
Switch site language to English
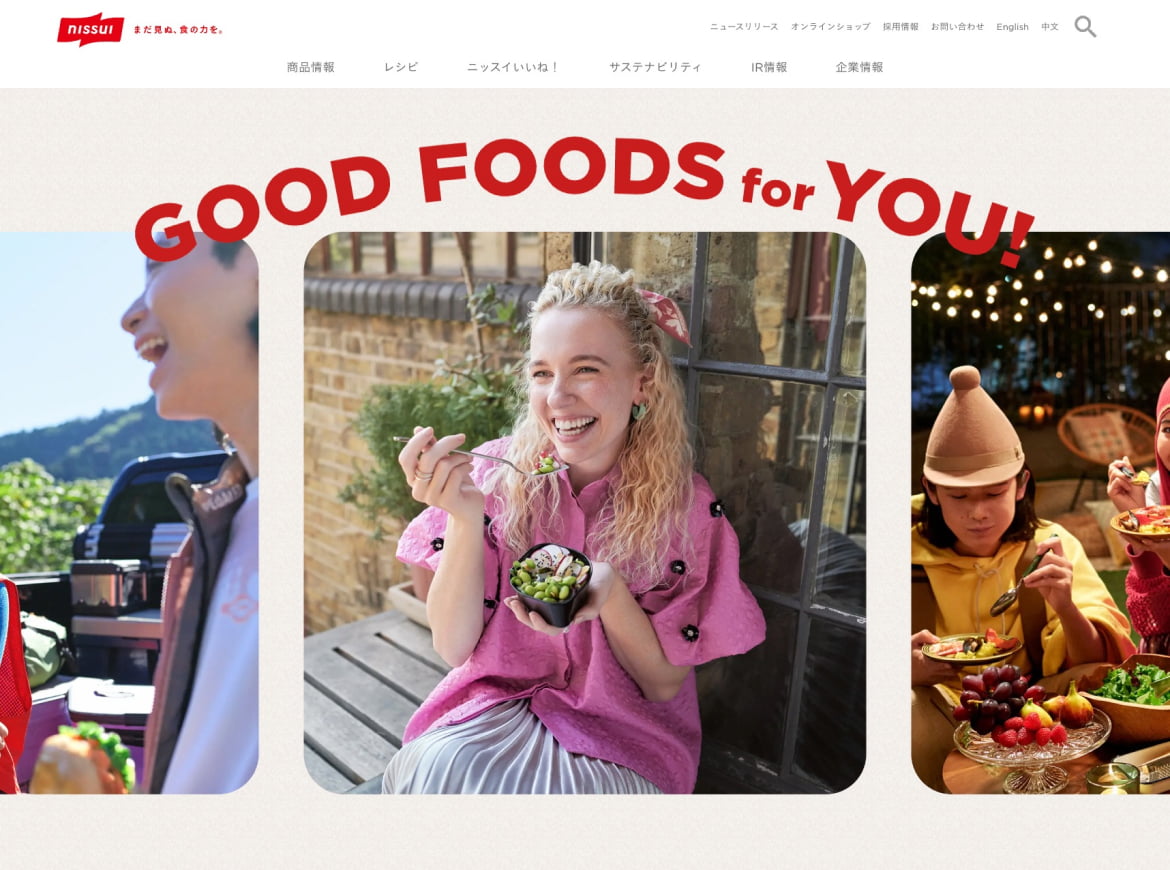[1013, 27]
